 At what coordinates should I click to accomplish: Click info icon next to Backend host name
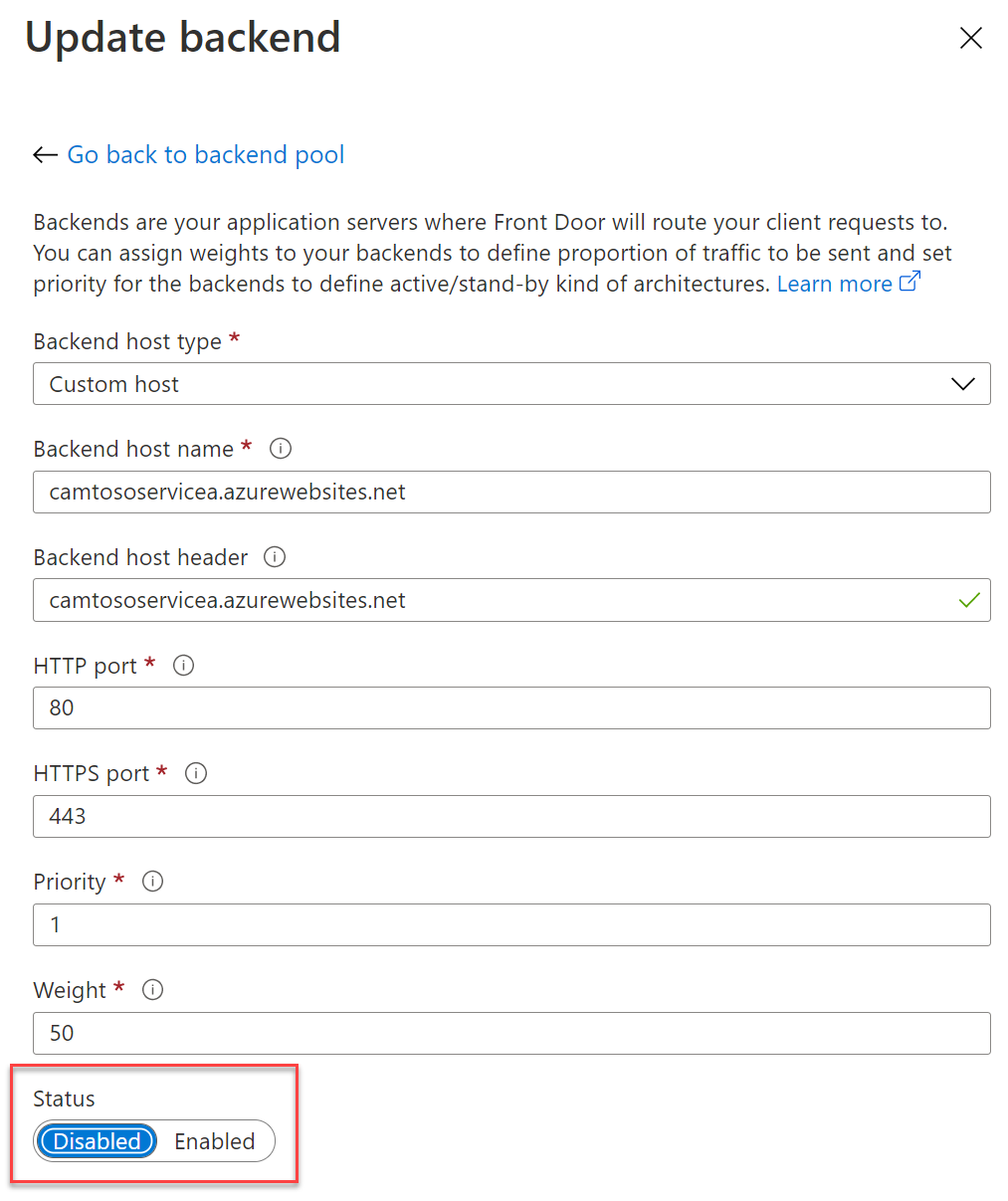pos(281,449)
